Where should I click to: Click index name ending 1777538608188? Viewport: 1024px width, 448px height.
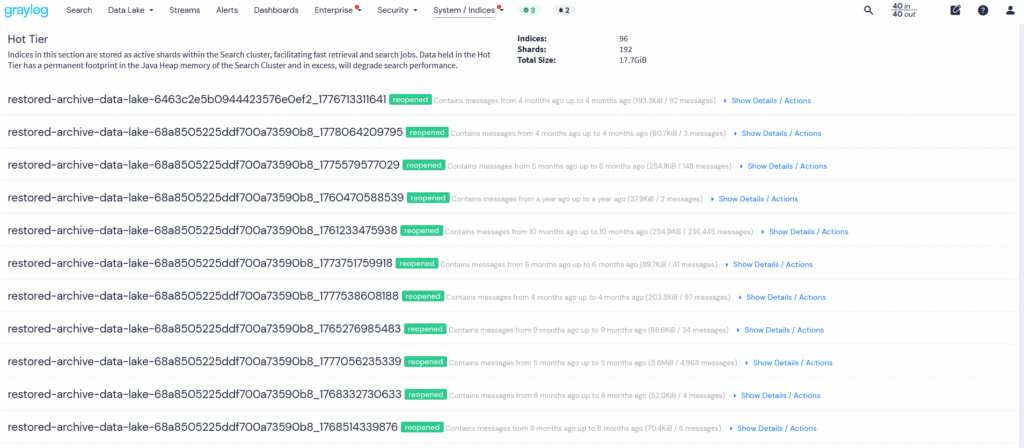203,296
